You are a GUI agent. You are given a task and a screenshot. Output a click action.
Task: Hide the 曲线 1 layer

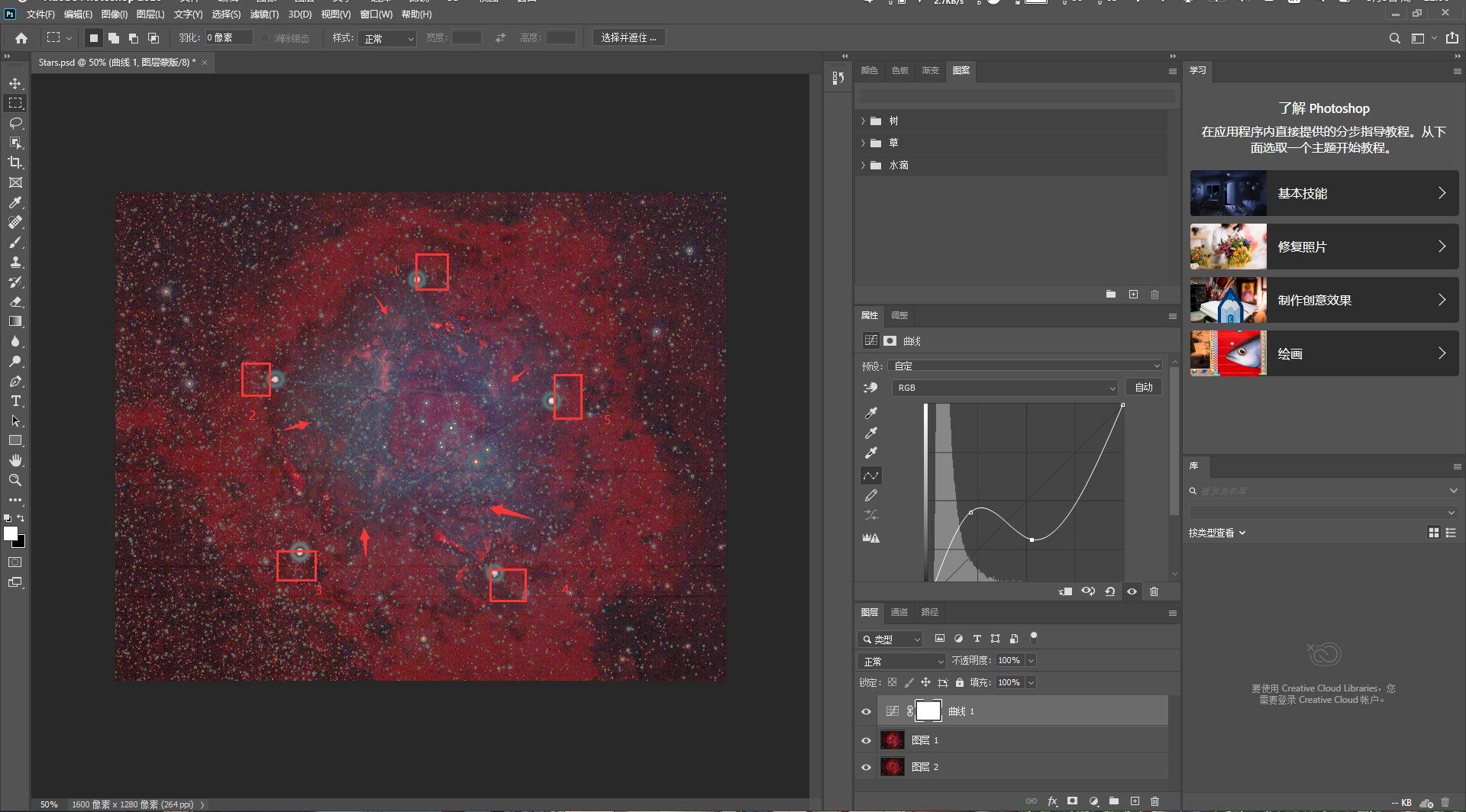(866, 711)
